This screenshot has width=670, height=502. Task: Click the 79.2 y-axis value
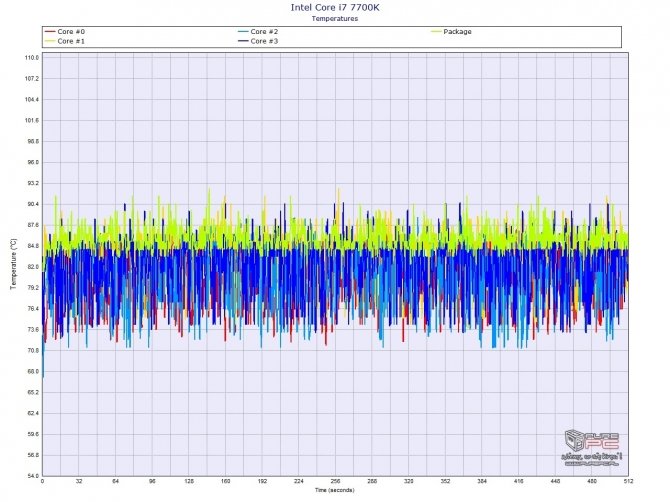(32, 288)
